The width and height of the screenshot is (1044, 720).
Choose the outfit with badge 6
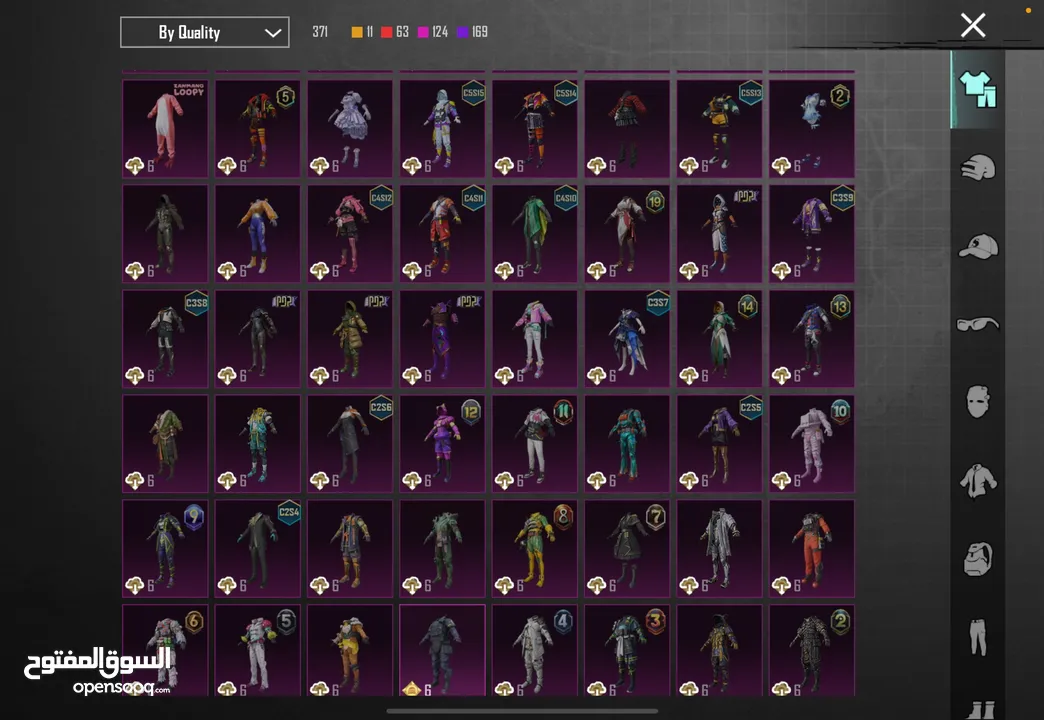(165, 651)
